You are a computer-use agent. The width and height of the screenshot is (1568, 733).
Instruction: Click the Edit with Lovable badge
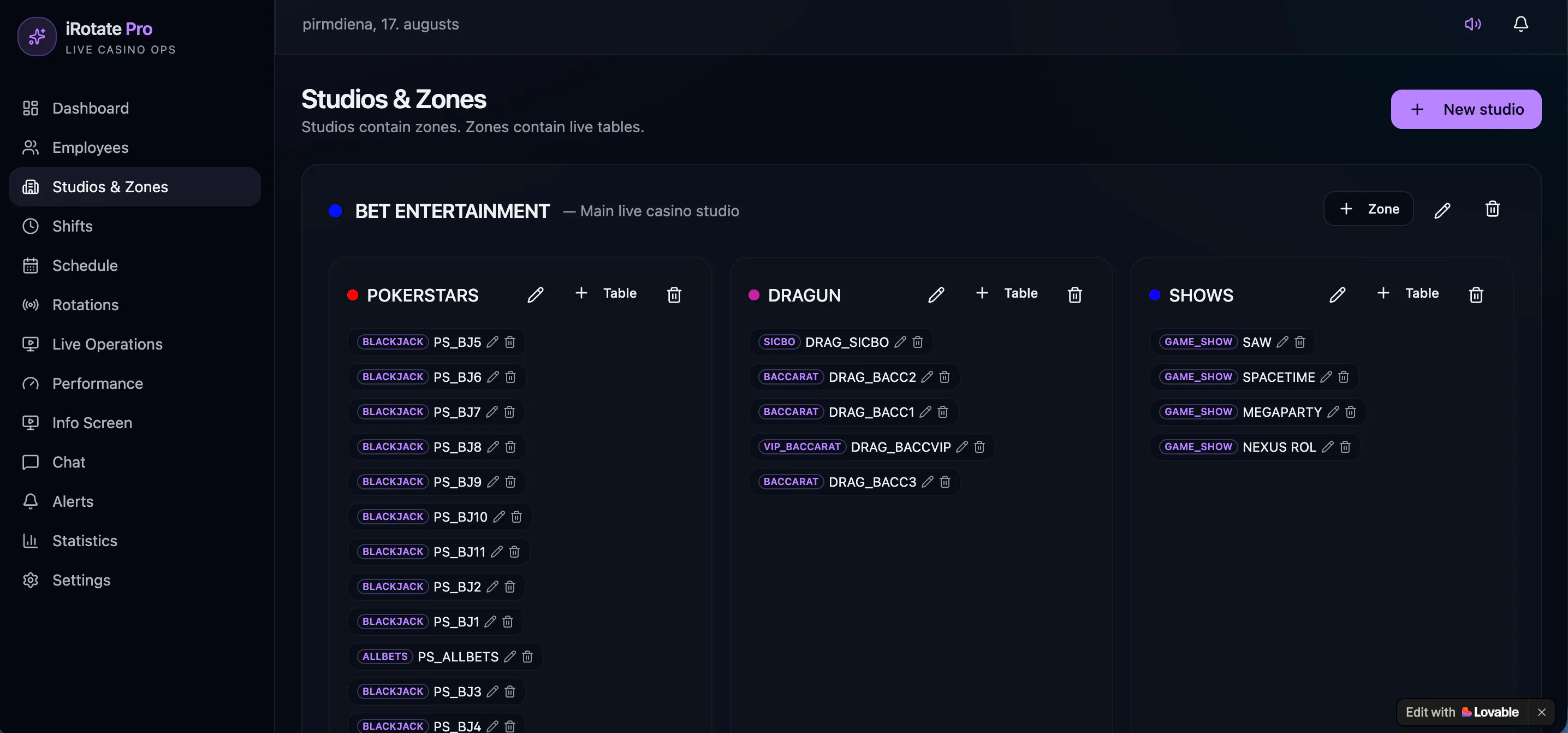[x=1462, y=712]
